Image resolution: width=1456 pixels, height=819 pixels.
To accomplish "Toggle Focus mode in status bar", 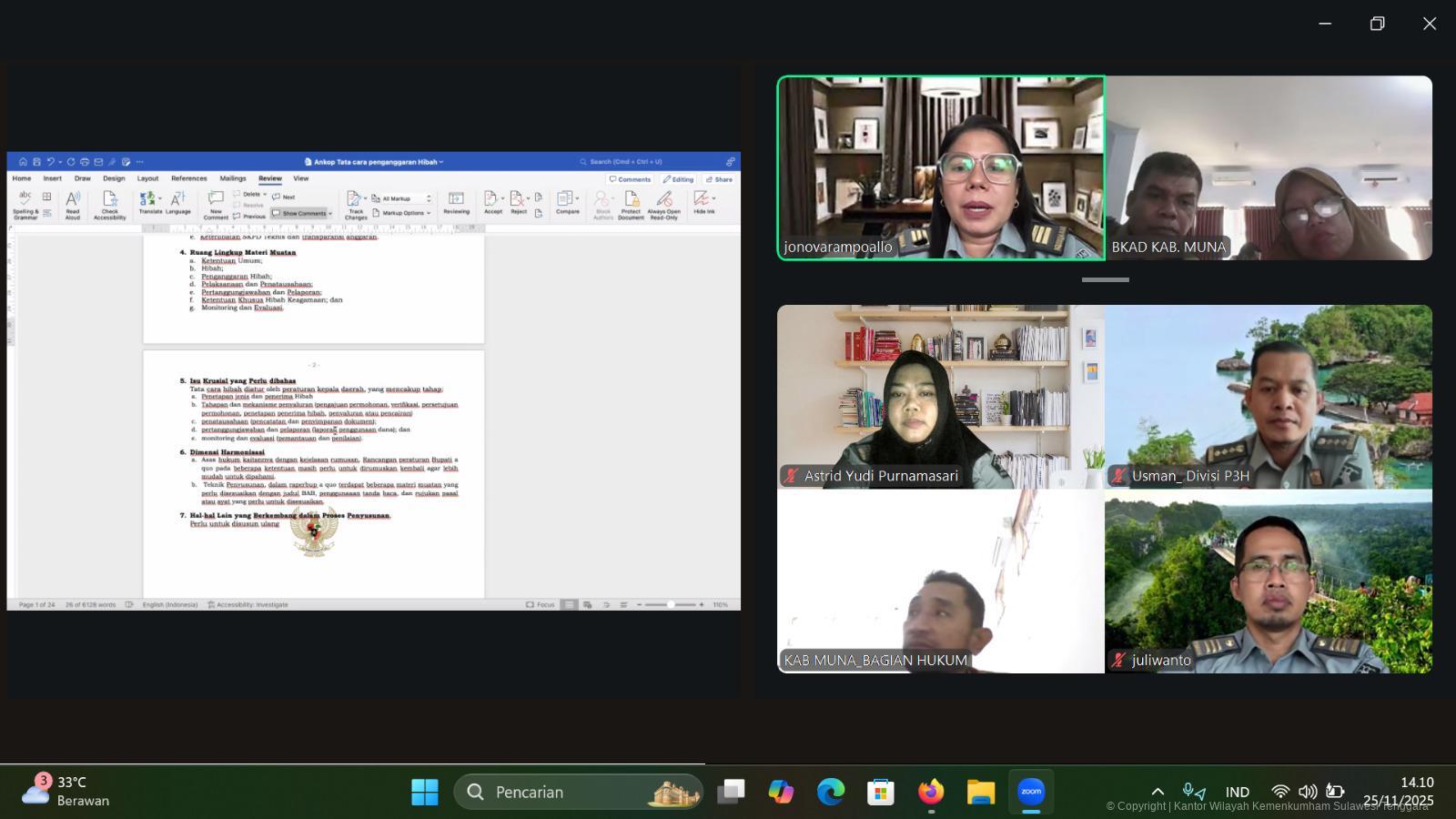I will coord(541,604).
